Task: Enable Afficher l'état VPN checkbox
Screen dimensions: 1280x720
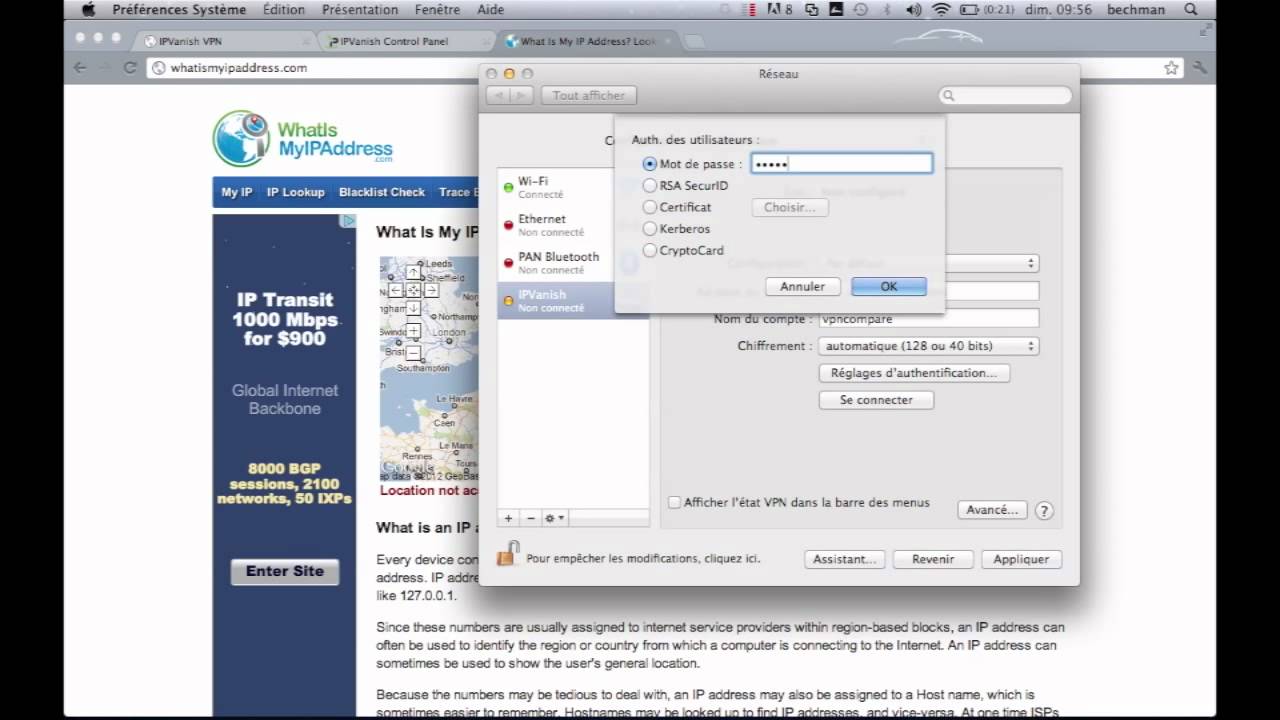Action: point(675,503)
